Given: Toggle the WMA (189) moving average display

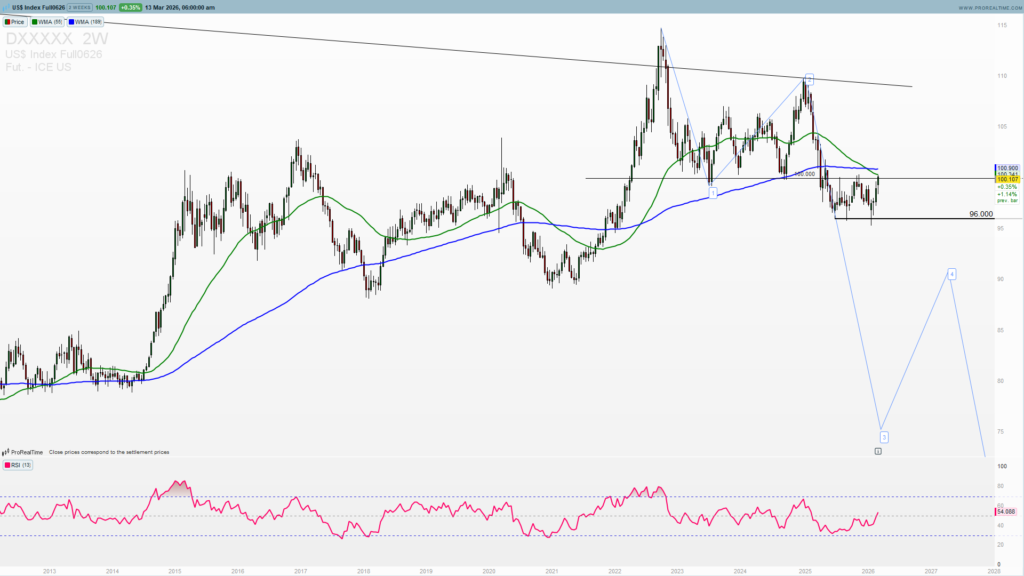Looking at the screenshot, I should (83, 21).
